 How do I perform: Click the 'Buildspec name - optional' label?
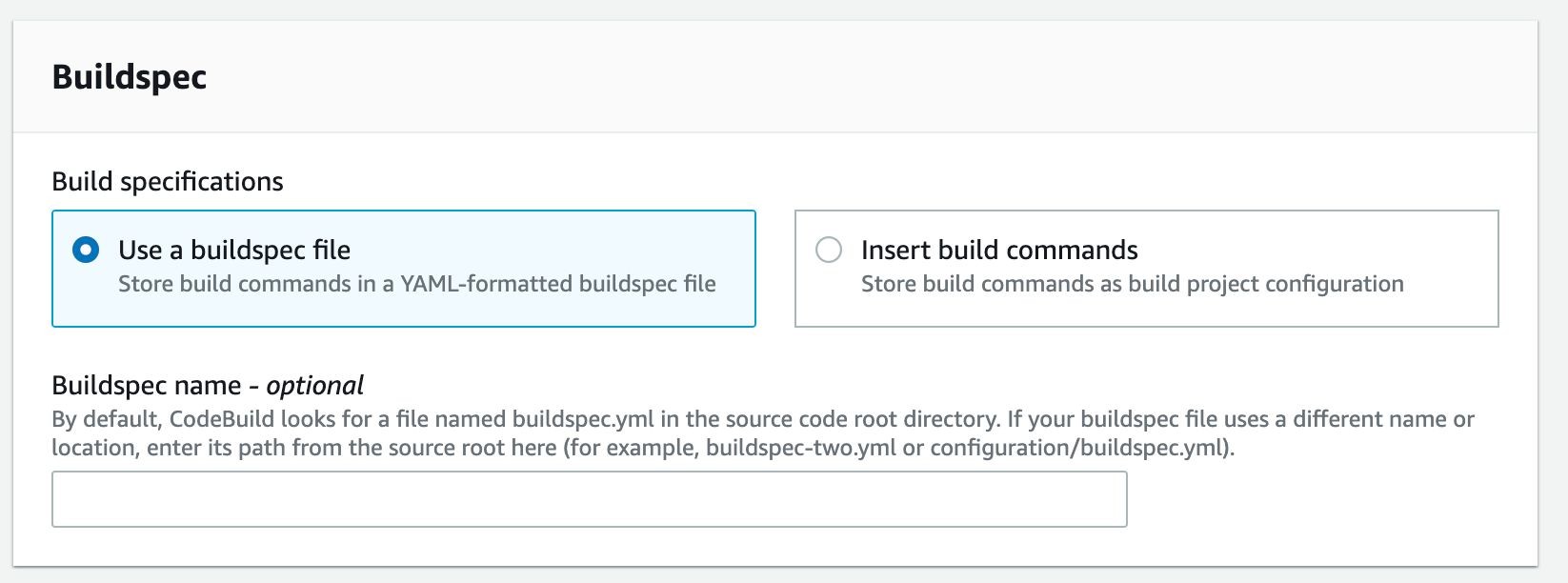(x=208, y=386)
